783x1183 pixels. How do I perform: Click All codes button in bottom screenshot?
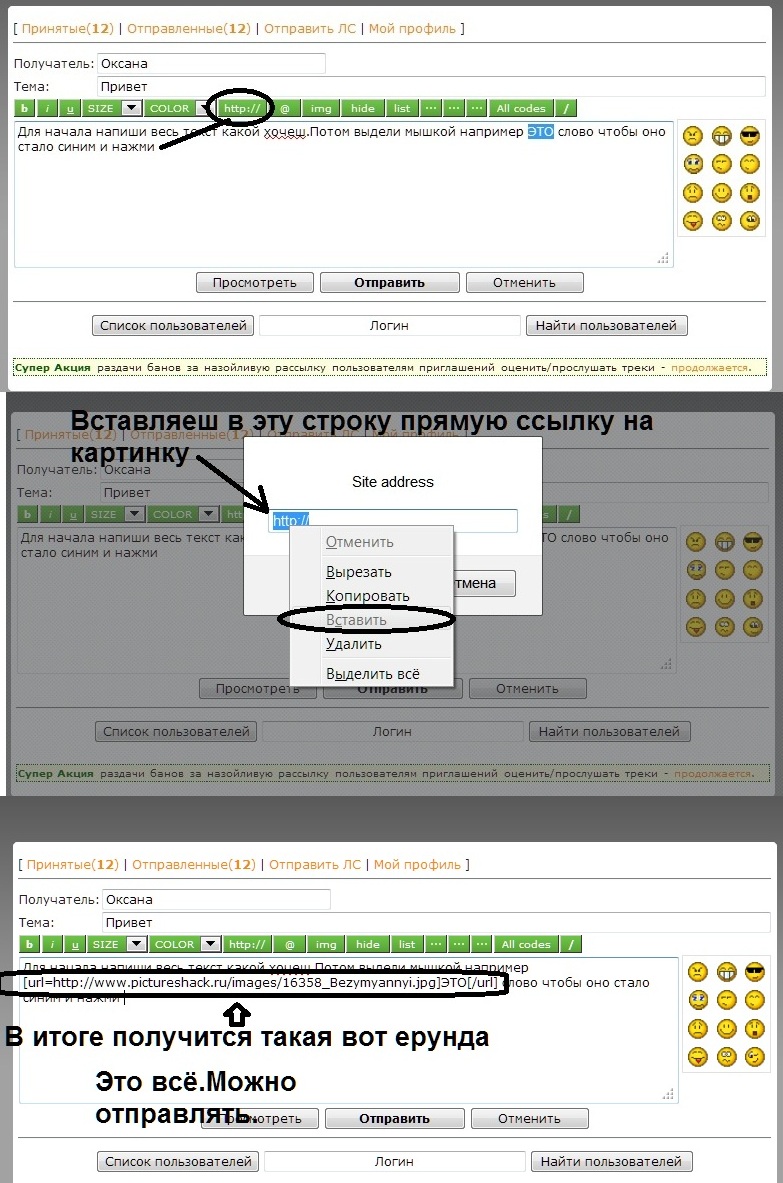point(526,945)
